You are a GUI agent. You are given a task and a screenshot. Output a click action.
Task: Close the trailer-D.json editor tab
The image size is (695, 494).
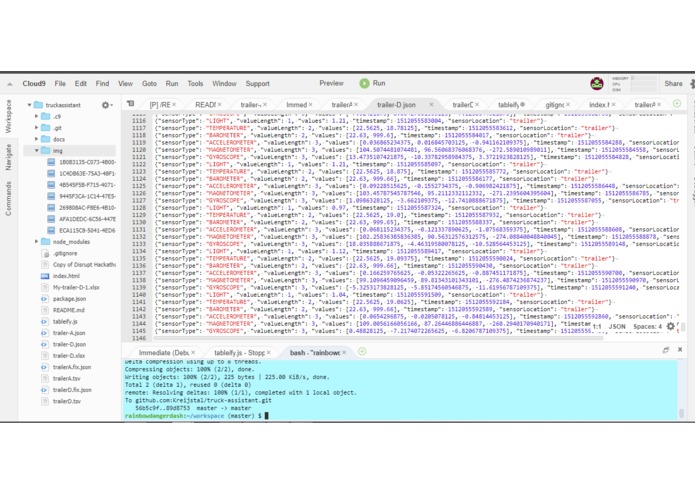click(x=431, y=105)
